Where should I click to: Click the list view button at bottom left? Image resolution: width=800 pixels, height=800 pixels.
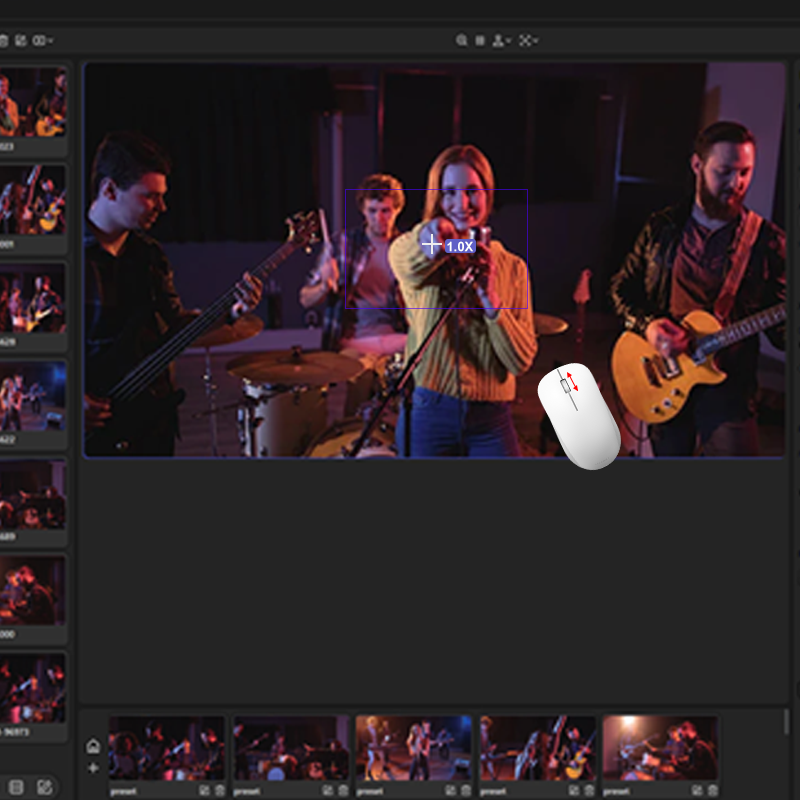point(16,787)
